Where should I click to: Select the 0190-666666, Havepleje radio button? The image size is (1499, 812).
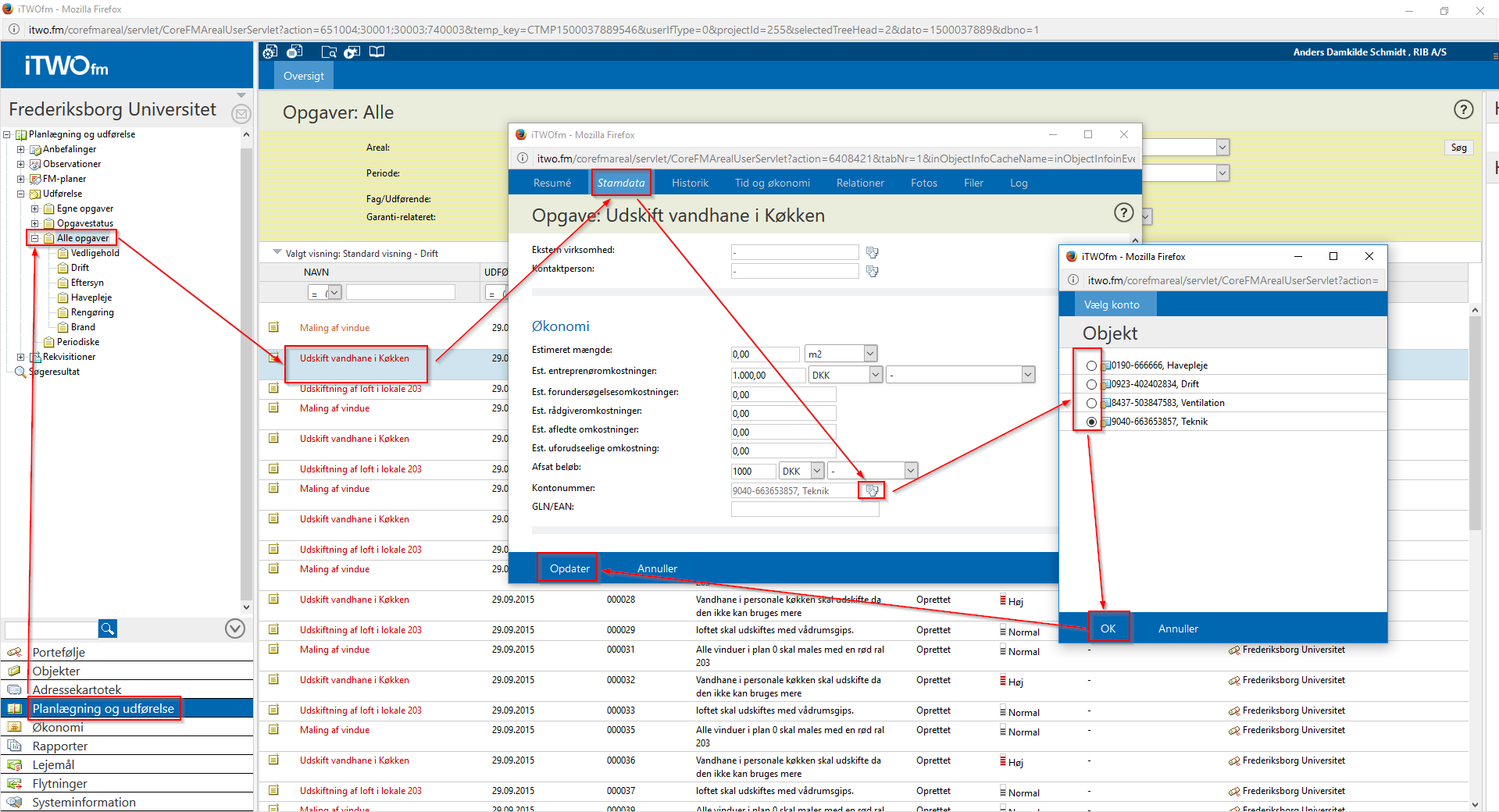[x=1091, y=365]
